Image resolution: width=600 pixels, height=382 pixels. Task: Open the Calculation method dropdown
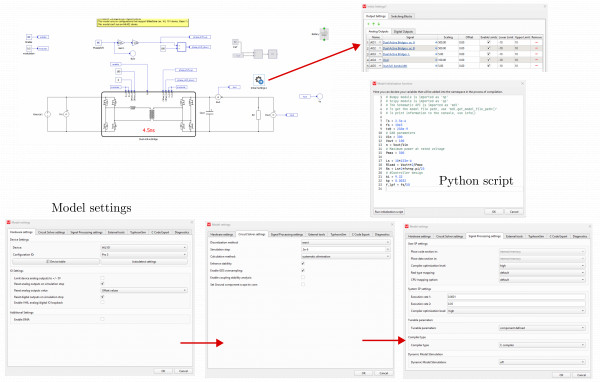(x=346, y=256)
